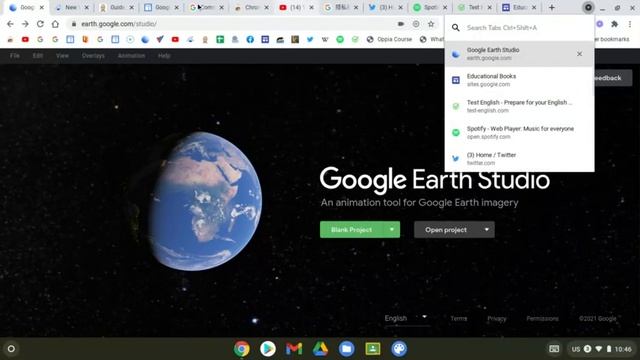
Task: Open the status tray showing 10:46
Action: tap(601, 349)
